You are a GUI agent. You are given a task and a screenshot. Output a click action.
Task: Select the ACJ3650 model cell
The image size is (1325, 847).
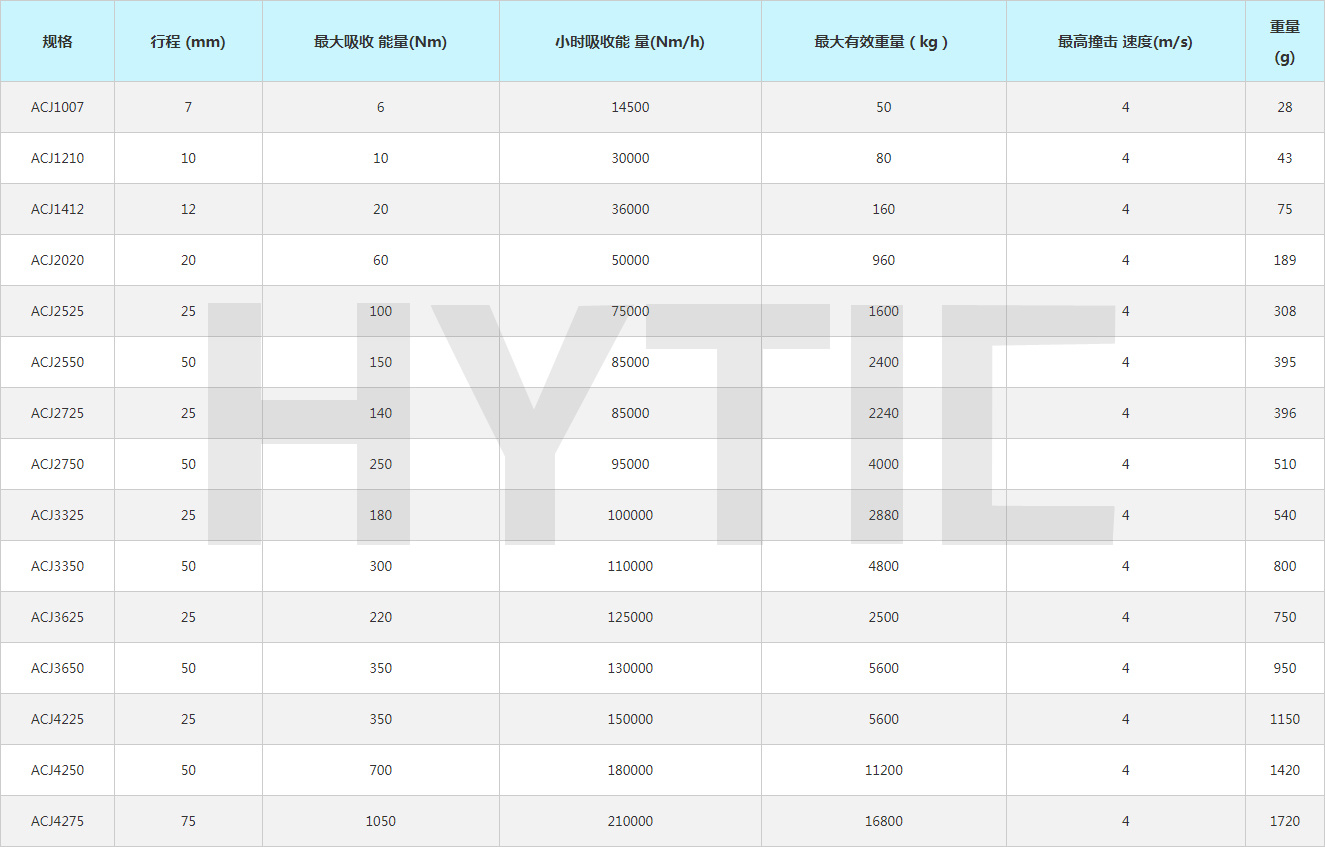pyautogui.click(x=57, y=668)
